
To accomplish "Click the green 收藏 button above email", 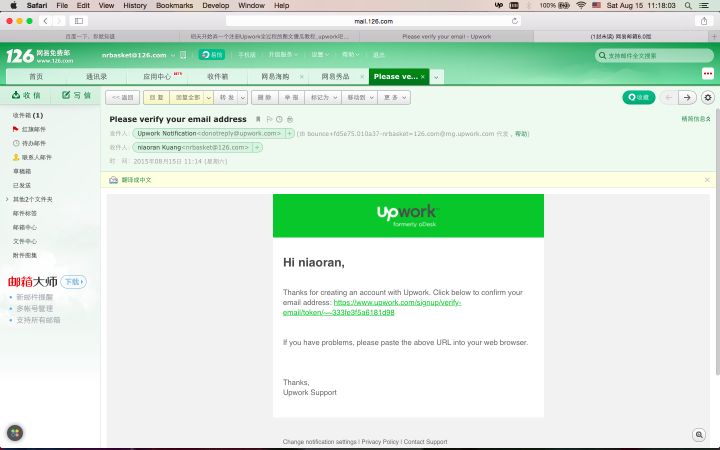I will click(639, 97).
